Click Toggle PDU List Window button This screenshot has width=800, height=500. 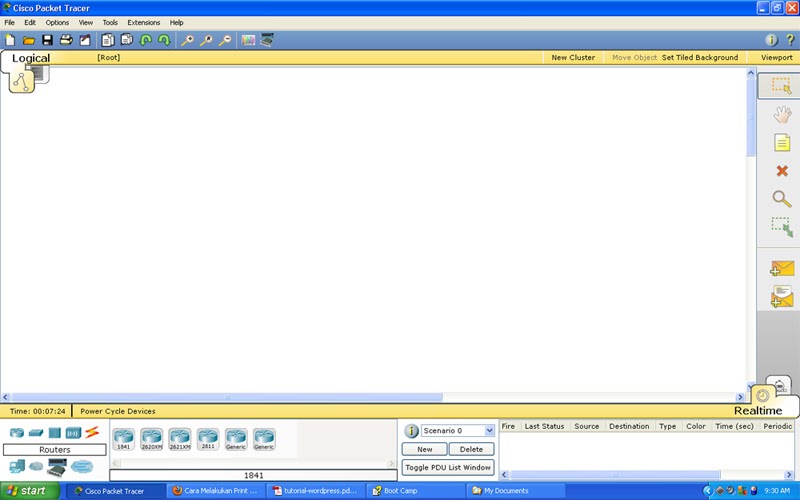pyautogui.click(x=448, y=467)
